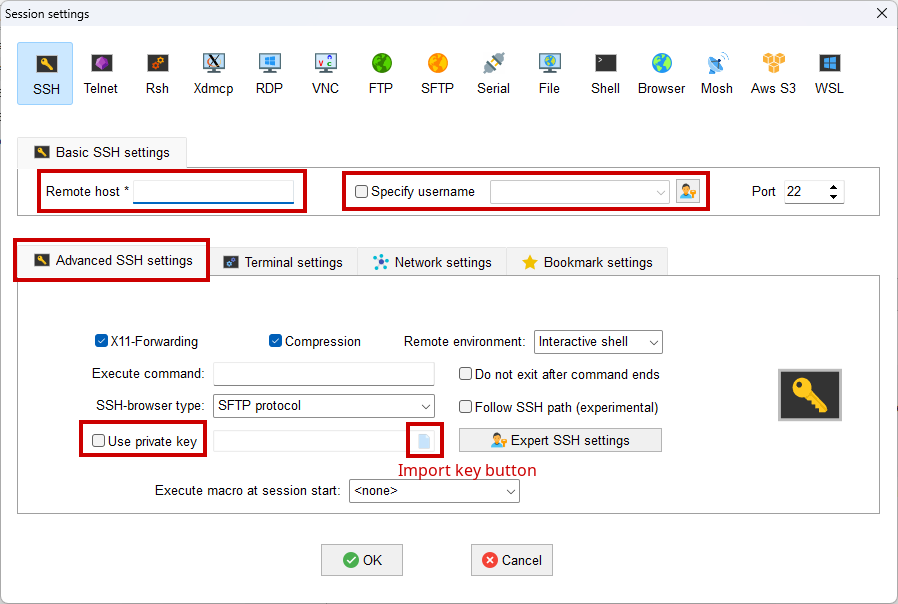This screenshot has height=604, width=898.
Task: Open the SSH-browser type dropdown
Action: pyautogui.click(x=324, y=406)
